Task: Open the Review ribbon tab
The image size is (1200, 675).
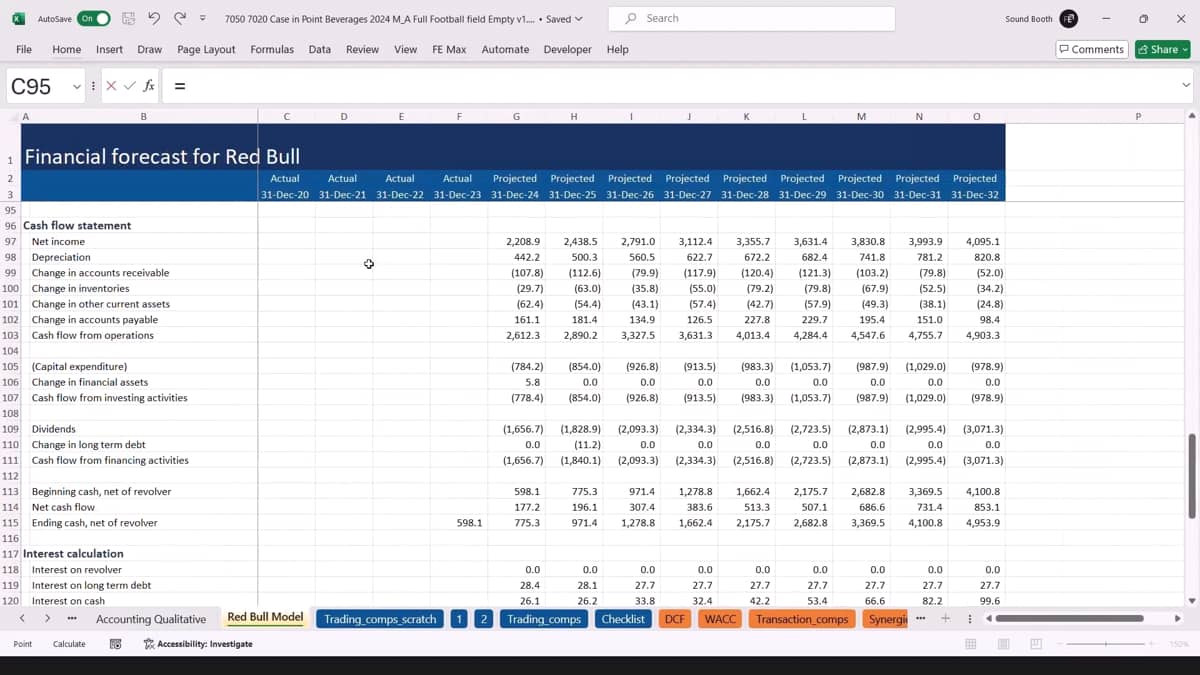Action: point(362,49)
